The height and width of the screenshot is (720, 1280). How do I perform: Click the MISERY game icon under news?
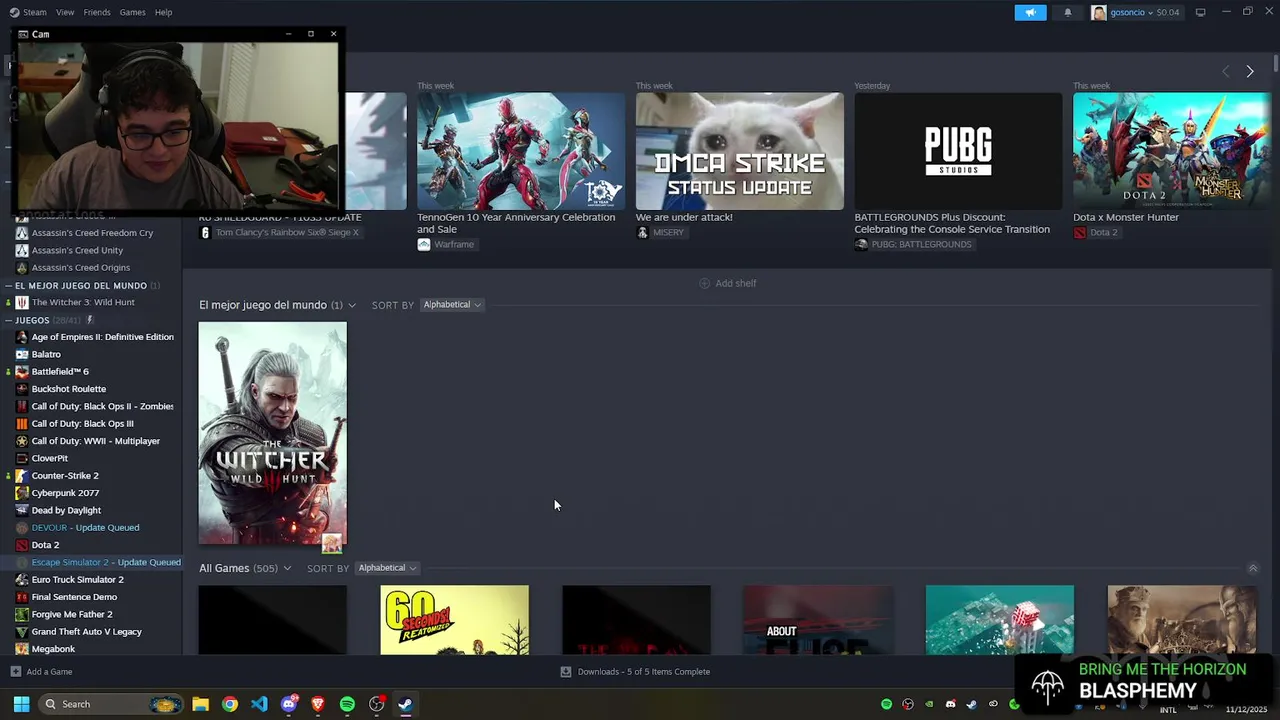[x=643, y=232]
